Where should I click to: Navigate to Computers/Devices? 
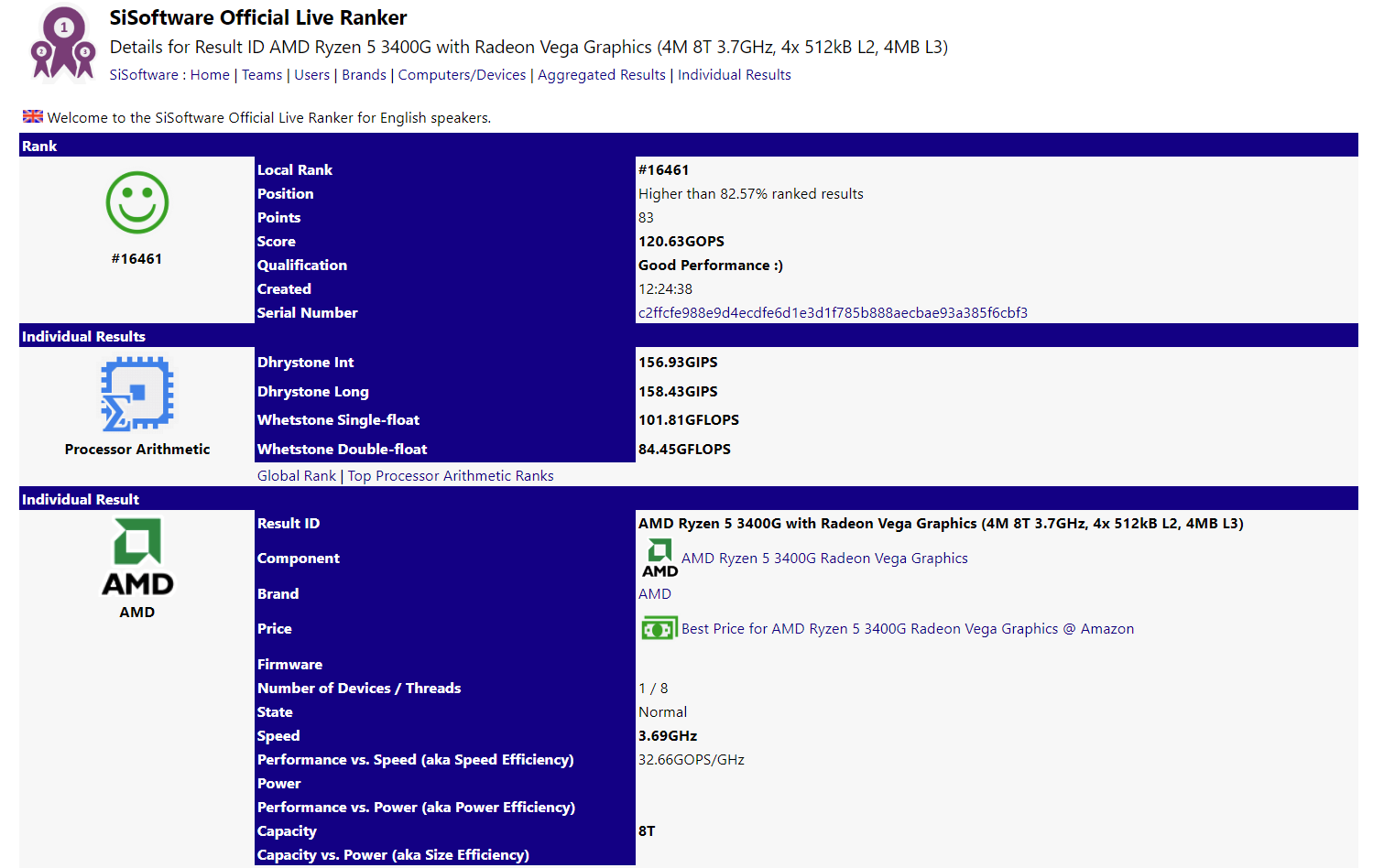pyautogui.click(x=462, y=75)
